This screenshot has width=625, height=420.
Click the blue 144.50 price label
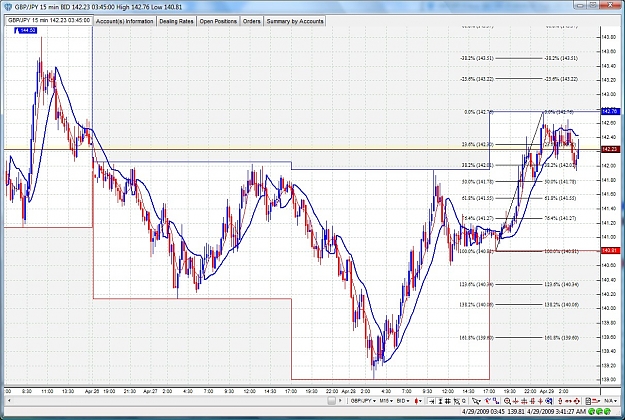25,30
